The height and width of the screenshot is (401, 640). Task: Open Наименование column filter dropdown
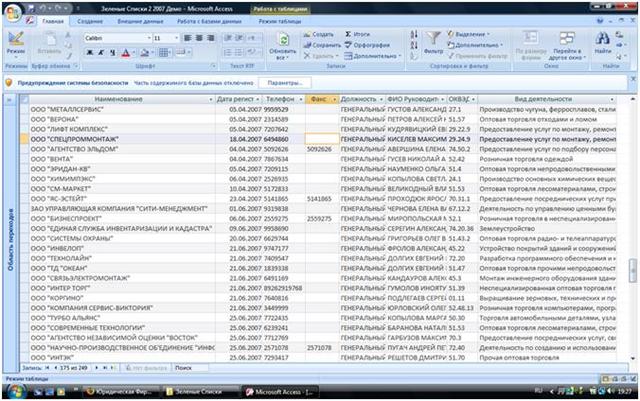point(211,100)
